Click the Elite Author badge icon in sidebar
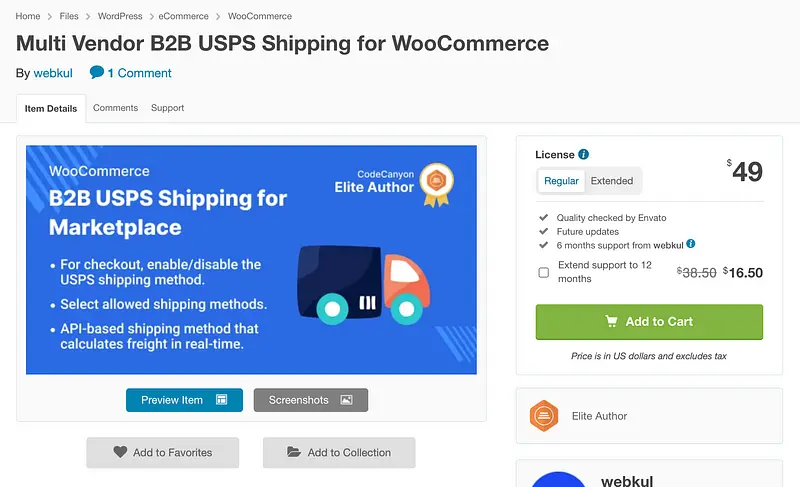This screenshot has height=487, width=800. pyautogui.click(x=543, y=415)
